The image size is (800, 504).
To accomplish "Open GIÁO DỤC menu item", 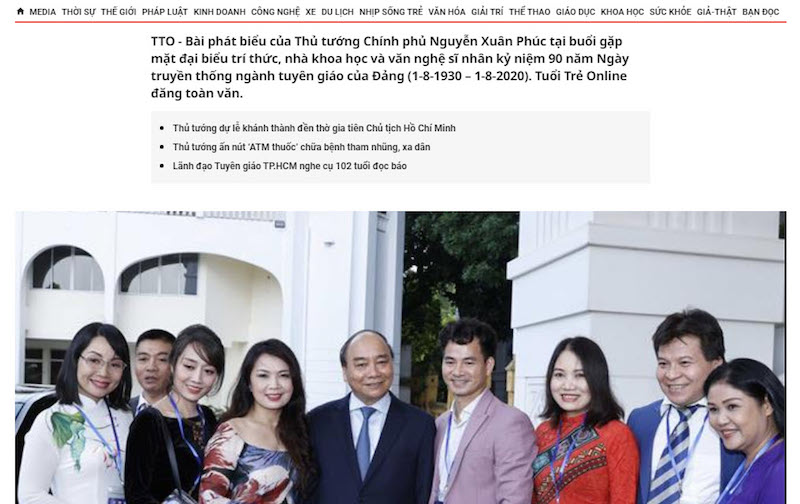I will [x=576, y=12].
